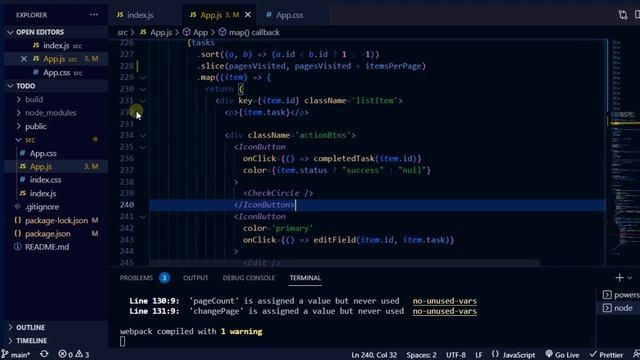
Task: Add a new terminal with plus icon
Action: 619,278
